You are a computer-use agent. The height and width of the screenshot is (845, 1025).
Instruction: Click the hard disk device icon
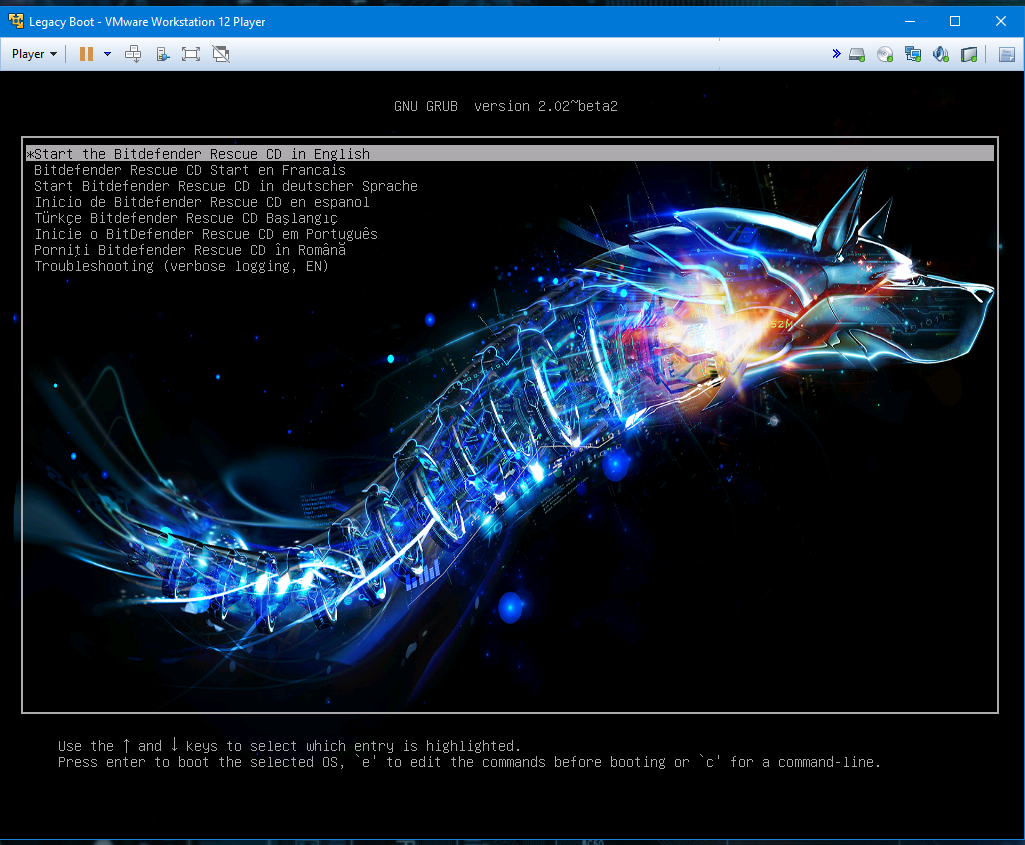click(857, 54)
